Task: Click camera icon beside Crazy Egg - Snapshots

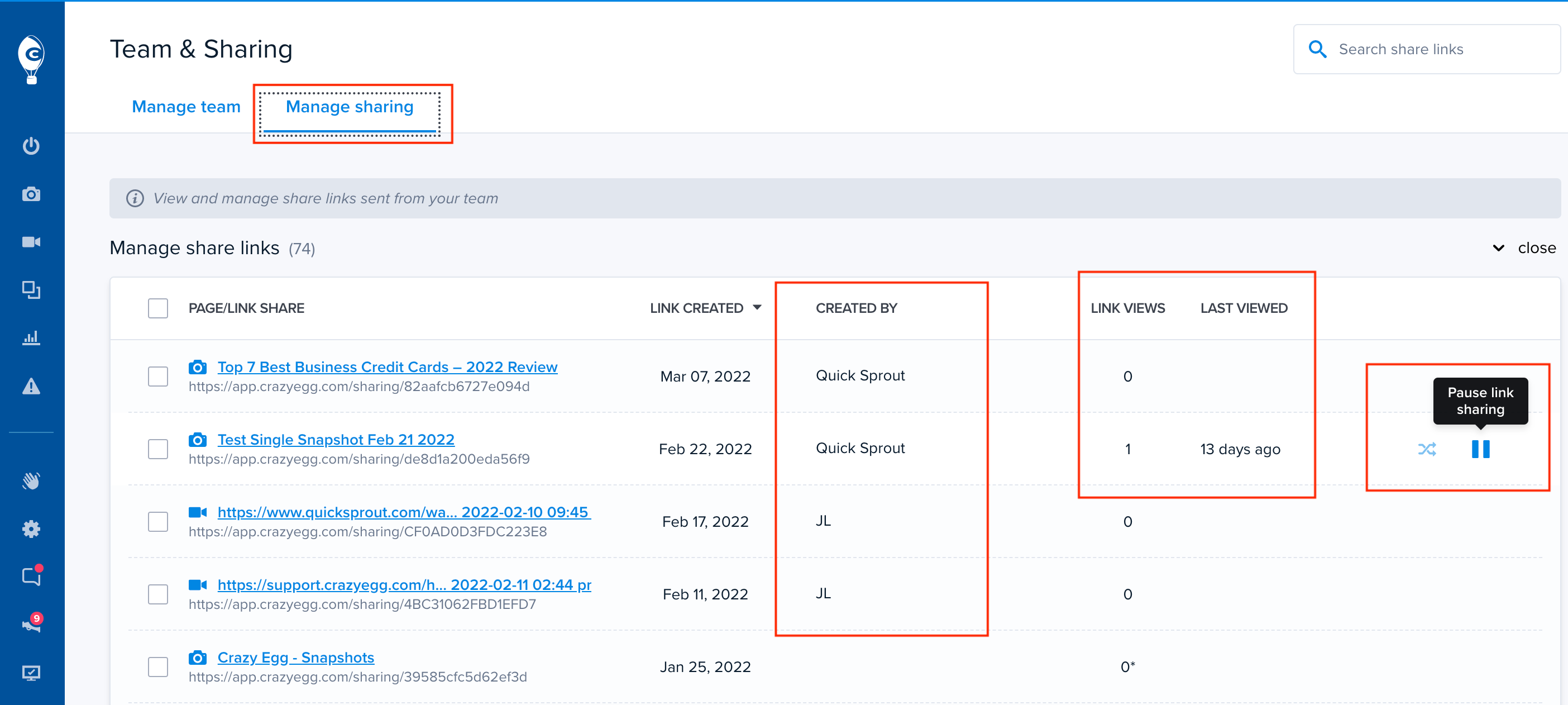Action: (197, 658)
